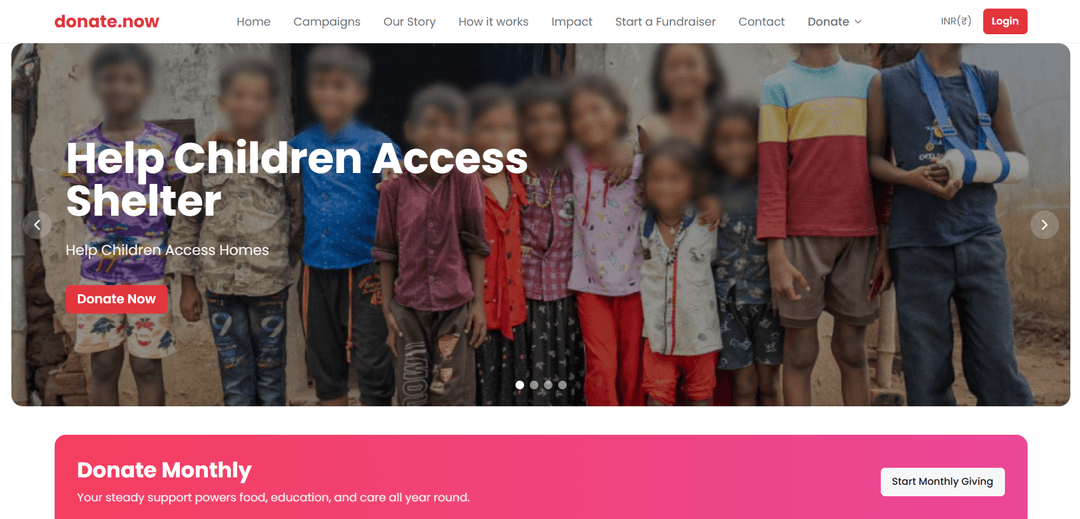This screenshot has width=1080, height=519.
Task: Click the red Login button
Action: click(1005, 21)
